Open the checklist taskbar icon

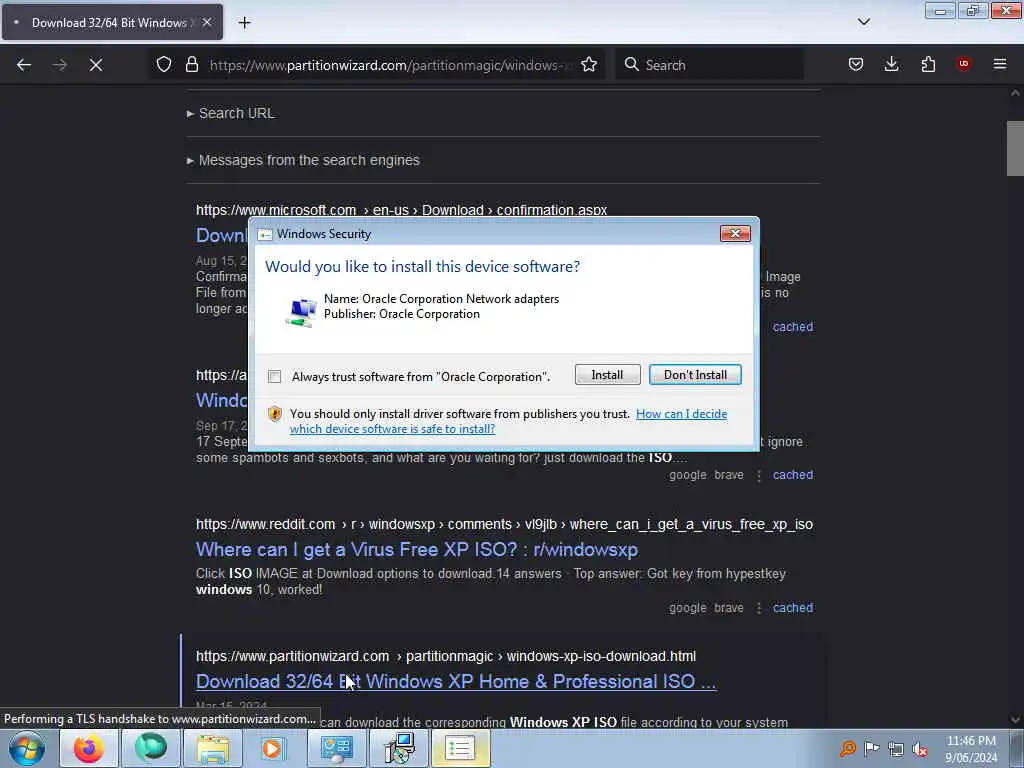pos(460,748)
